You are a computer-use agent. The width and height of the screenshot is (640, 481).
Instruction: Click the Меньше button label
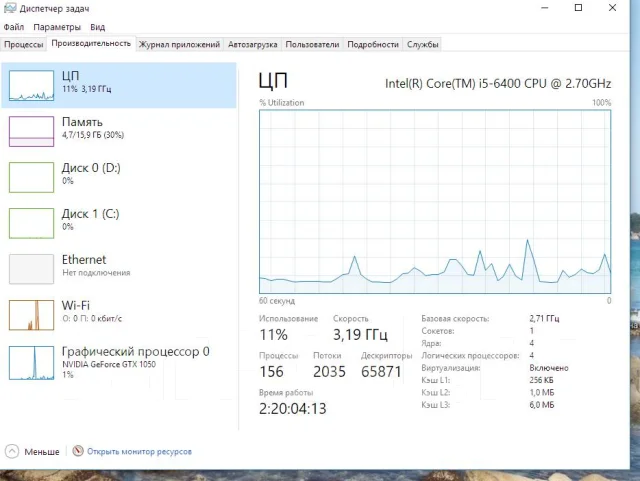click(42, 452)
